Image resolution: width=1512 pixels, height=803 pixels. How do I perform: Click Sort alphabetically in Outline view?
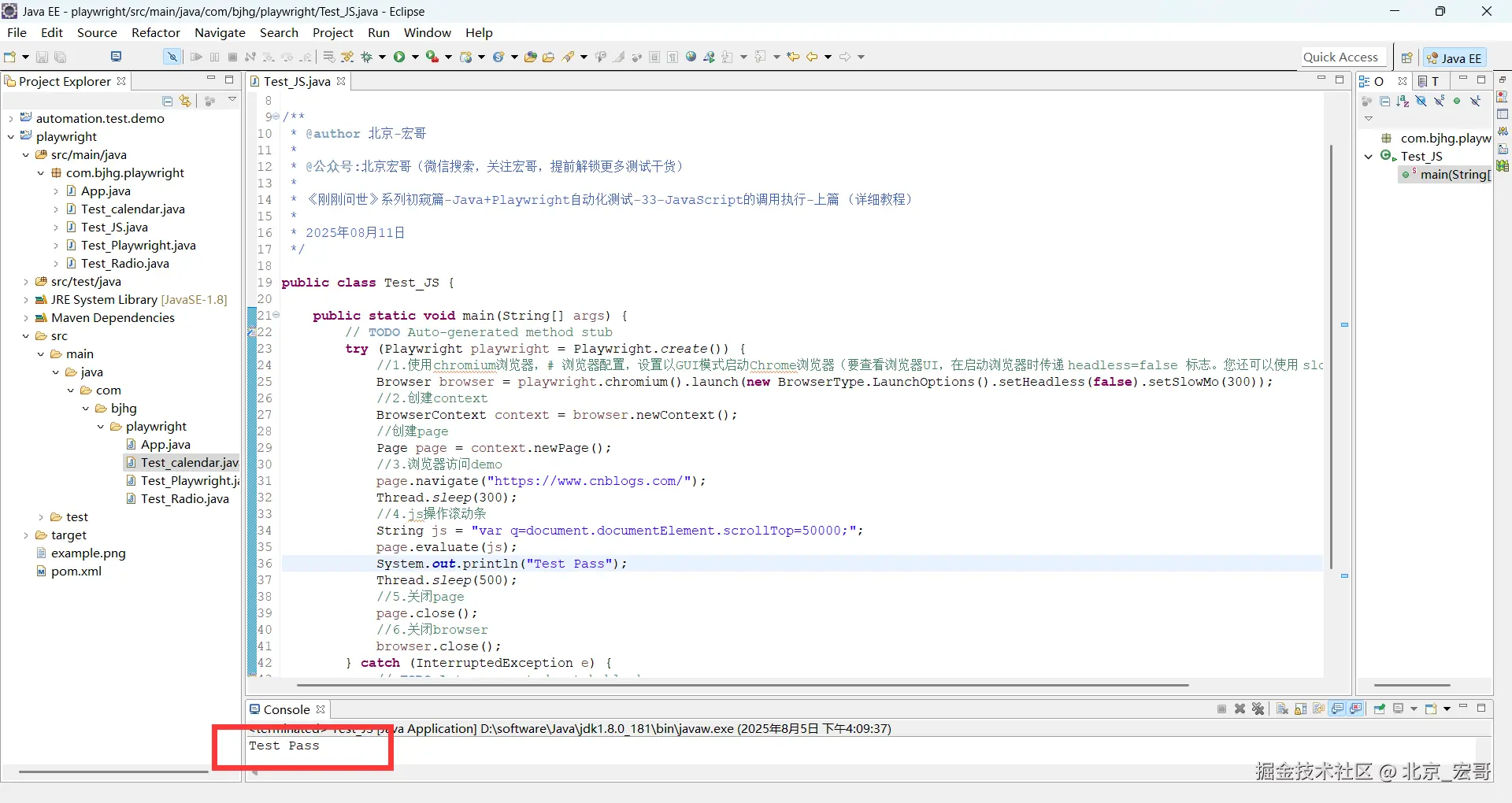[1403, 101]
